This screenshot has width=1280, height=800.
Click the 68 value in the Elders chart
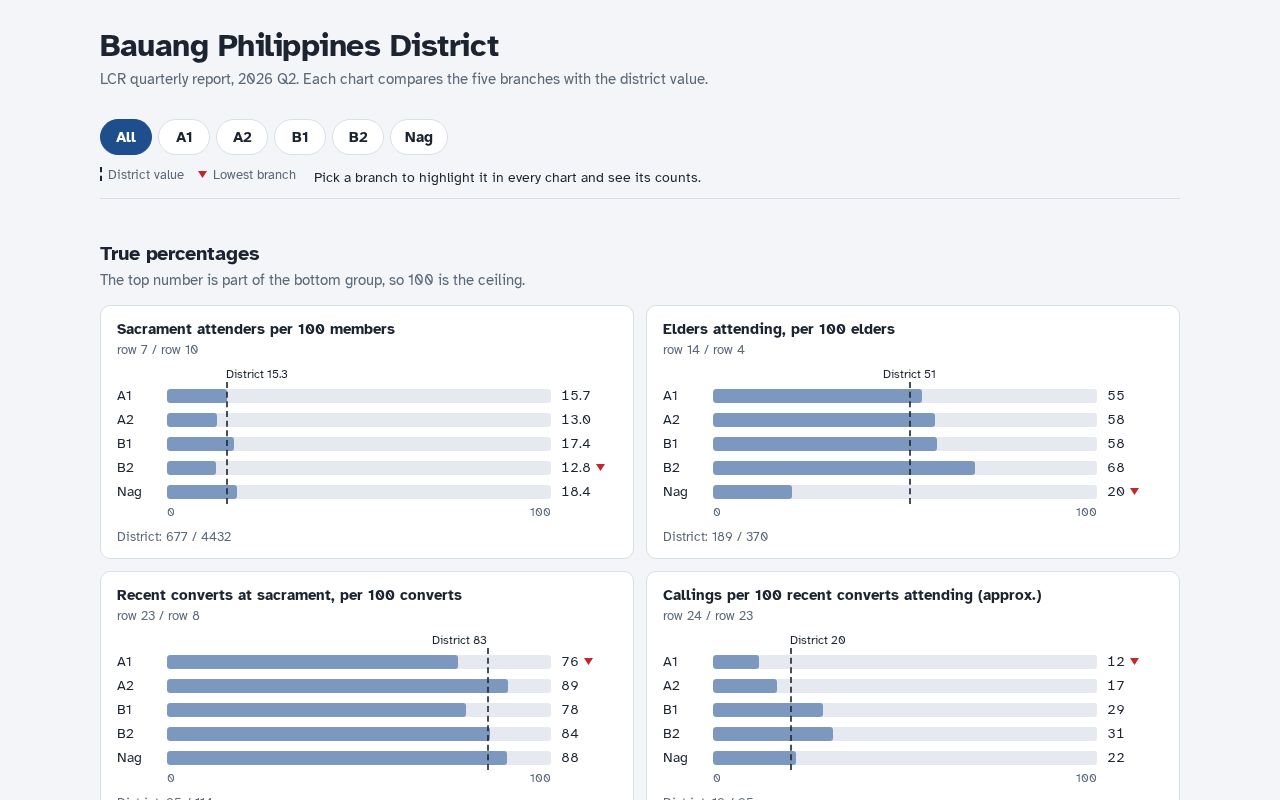click(1116, 468)
